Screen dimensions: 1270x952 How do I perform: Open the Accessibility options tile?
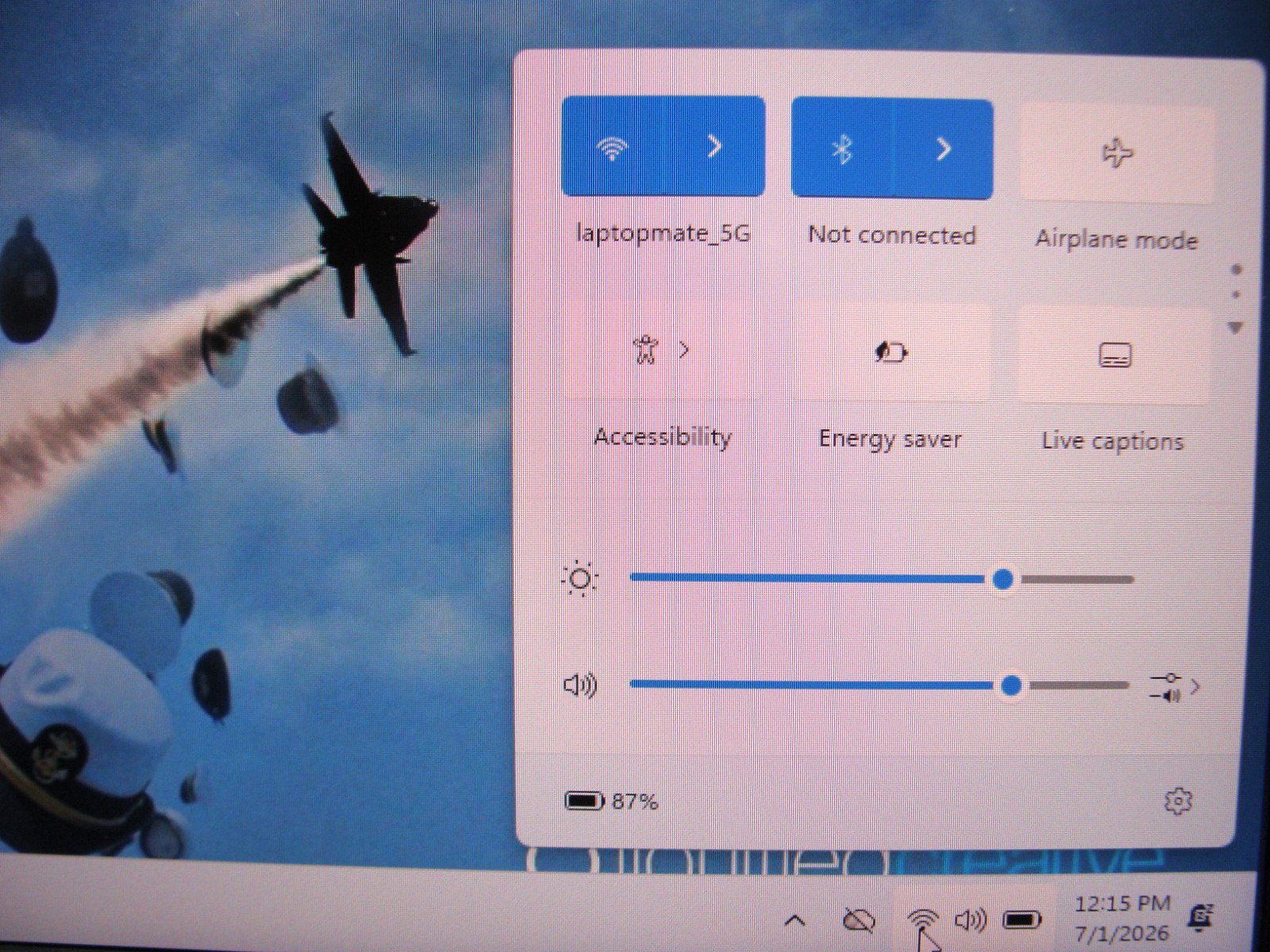pyautogui.click(x=662, y=350)
